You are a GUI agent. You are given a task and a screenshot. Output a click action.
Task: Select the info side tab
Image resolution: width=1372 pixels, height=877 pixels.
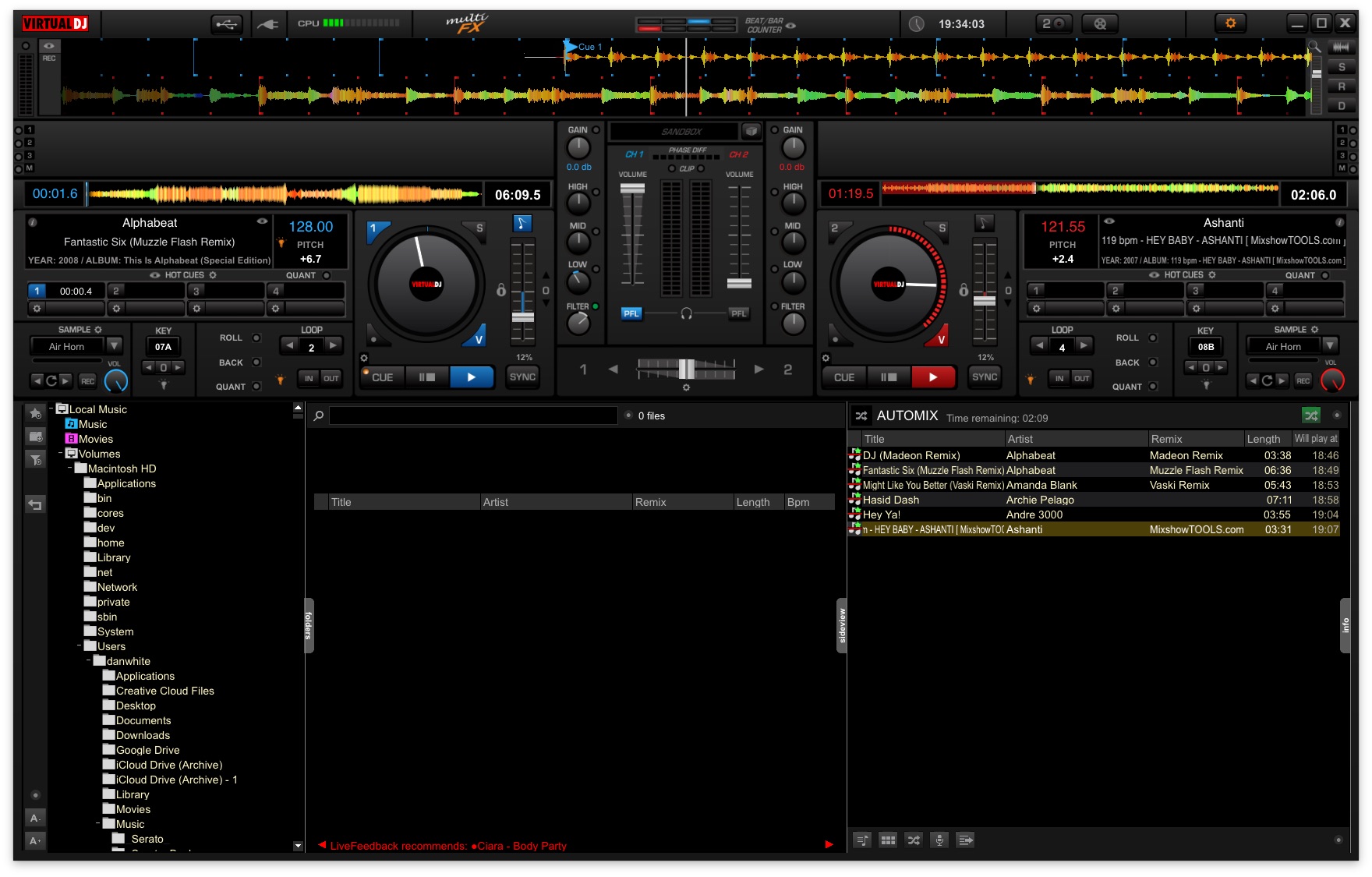[x=1345, y=625]
